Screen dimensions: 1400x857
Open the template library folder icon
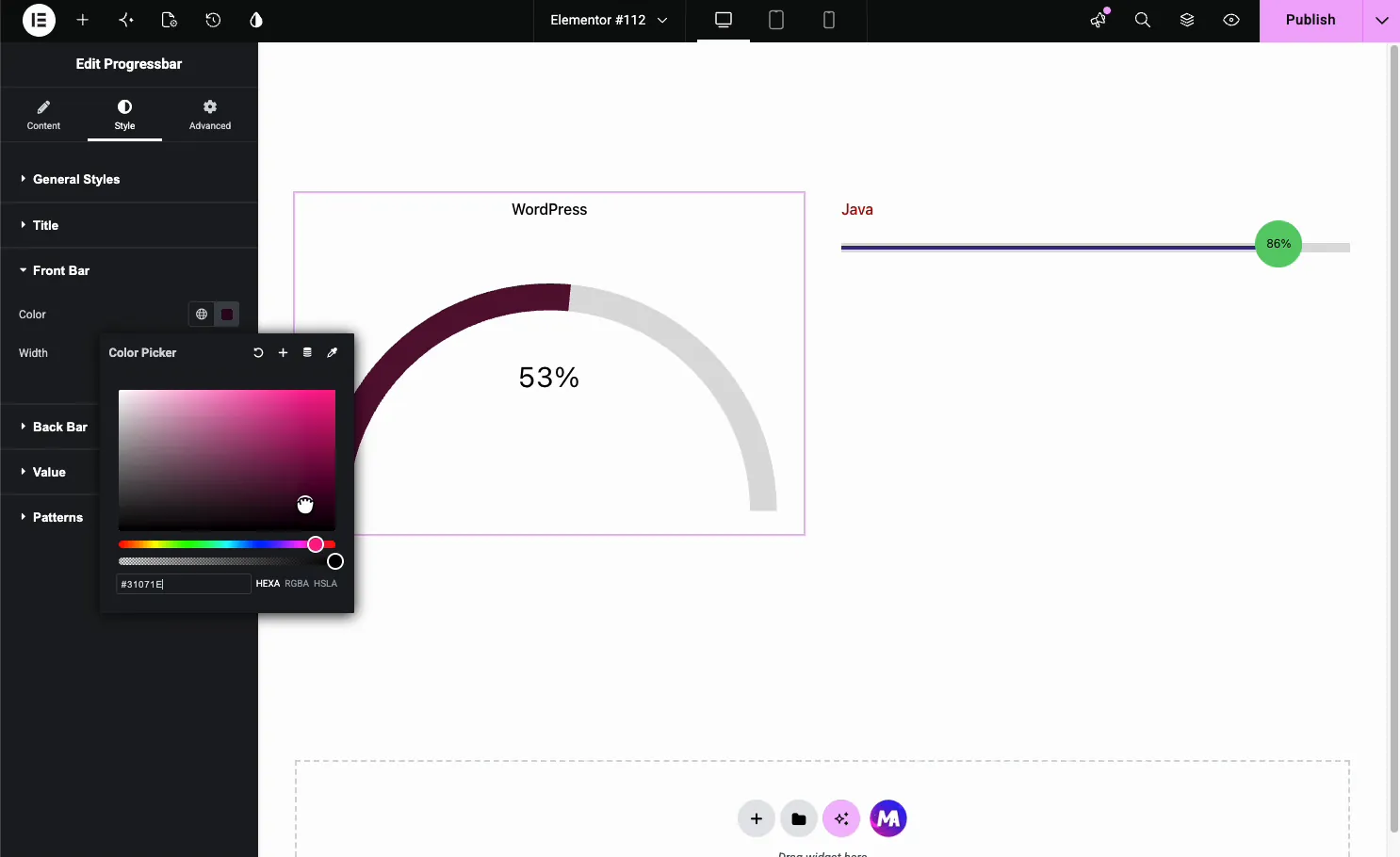[799, 819]
